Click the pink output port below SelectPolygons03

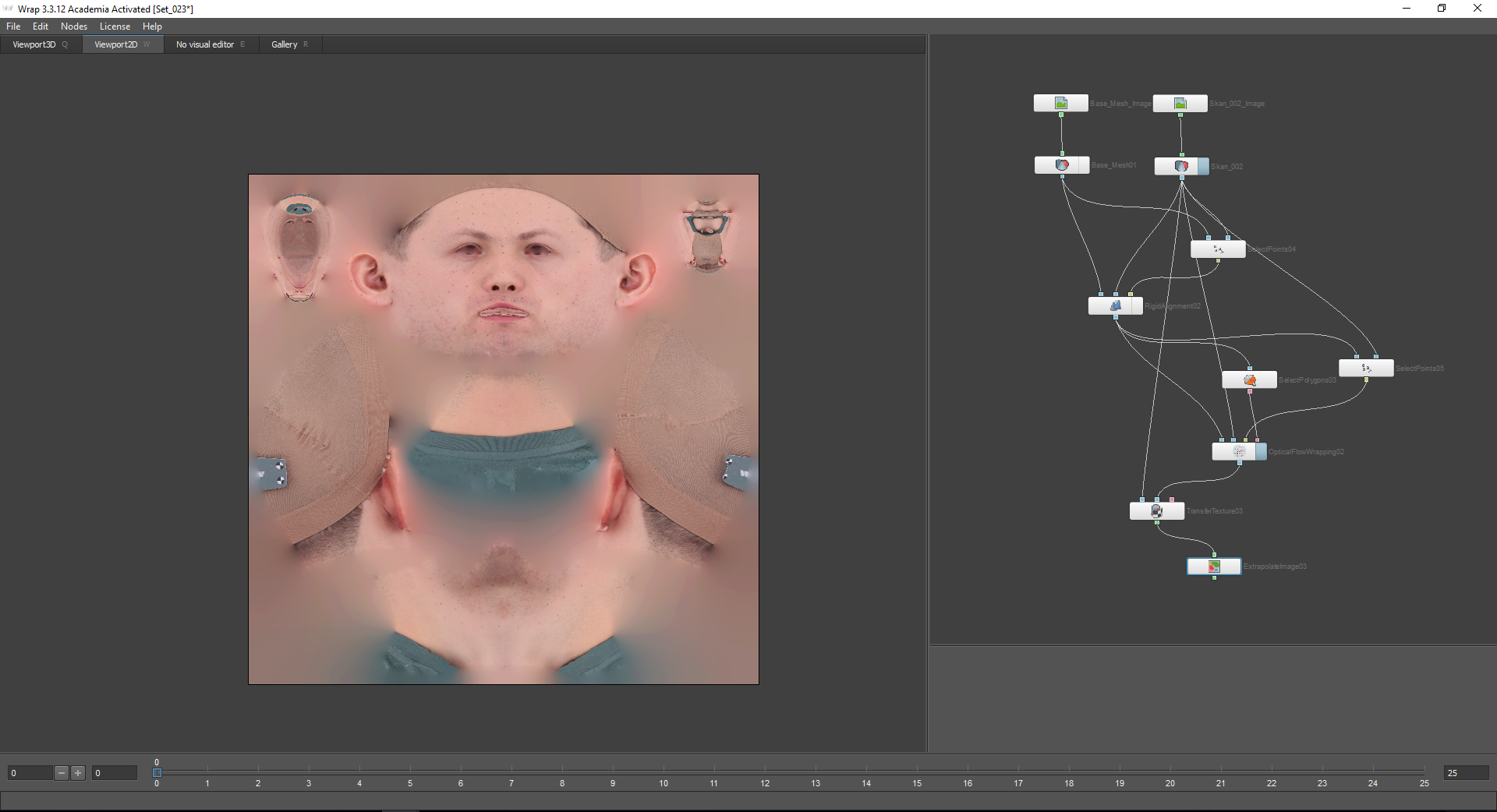1250,391
